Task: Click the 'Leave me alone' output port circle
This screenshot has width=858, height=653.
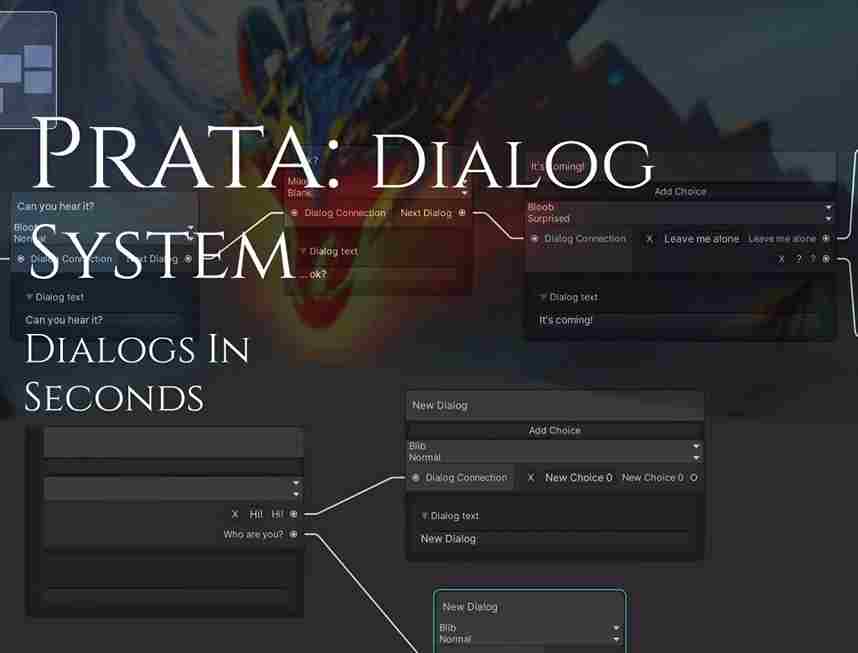Action: [825, 239]
